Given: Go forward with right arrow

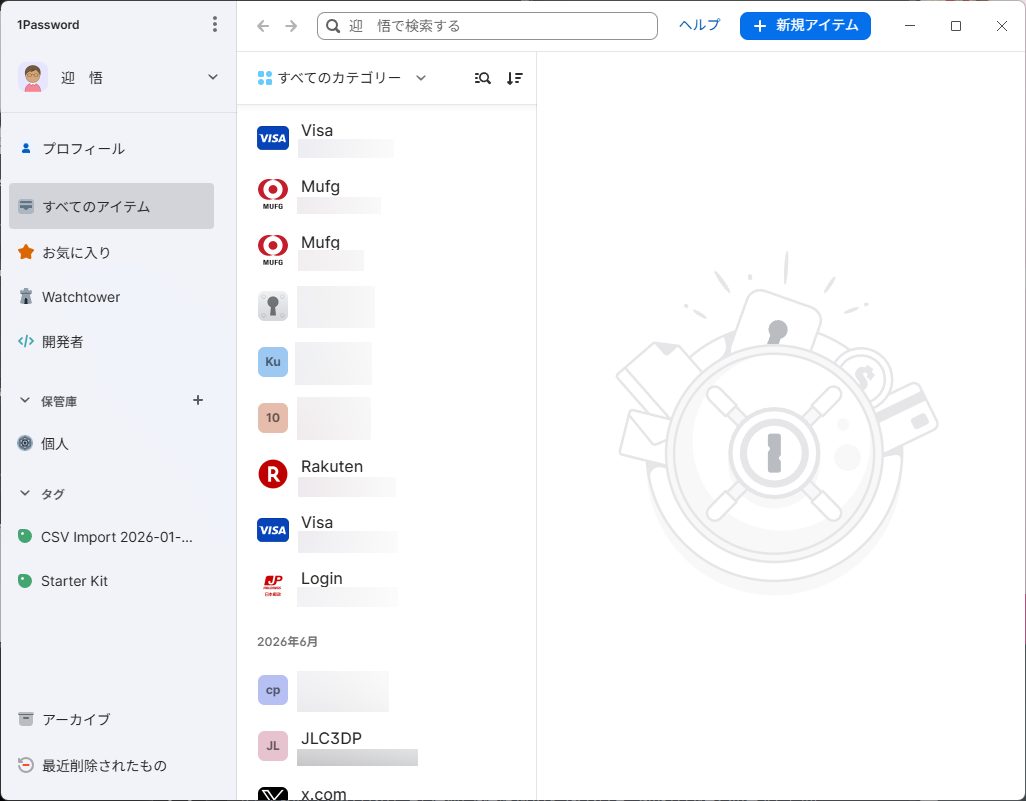Looking at the screenshot, I should coord(291,26).
